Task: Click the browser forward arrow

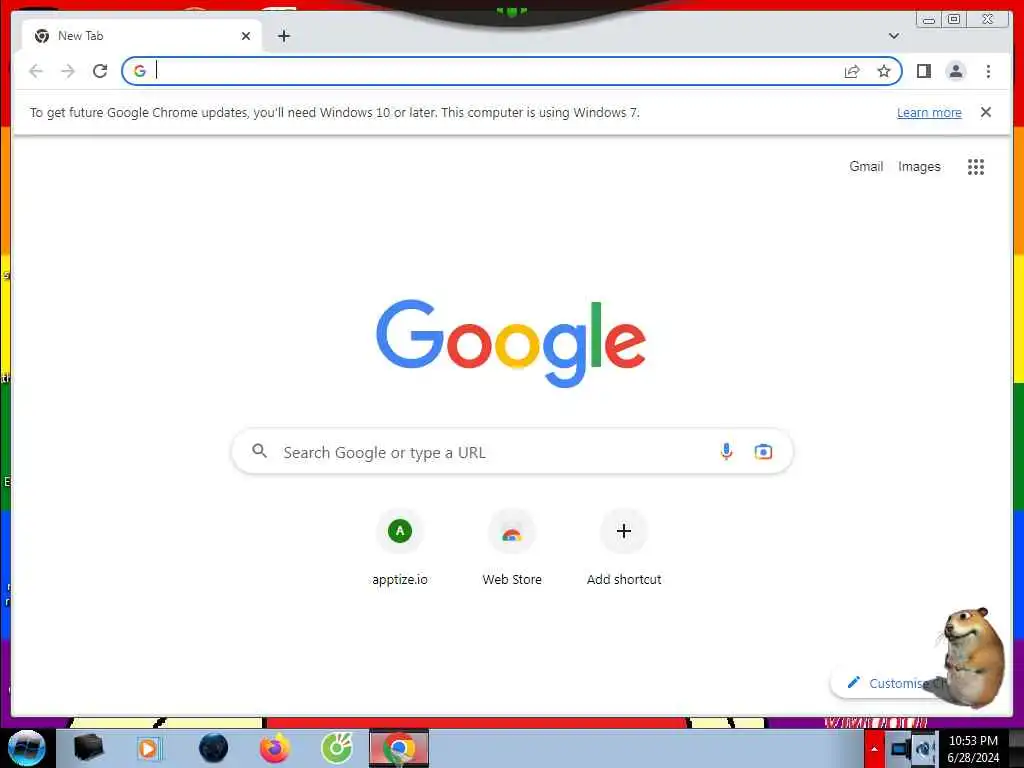Action: pos(68,71)
